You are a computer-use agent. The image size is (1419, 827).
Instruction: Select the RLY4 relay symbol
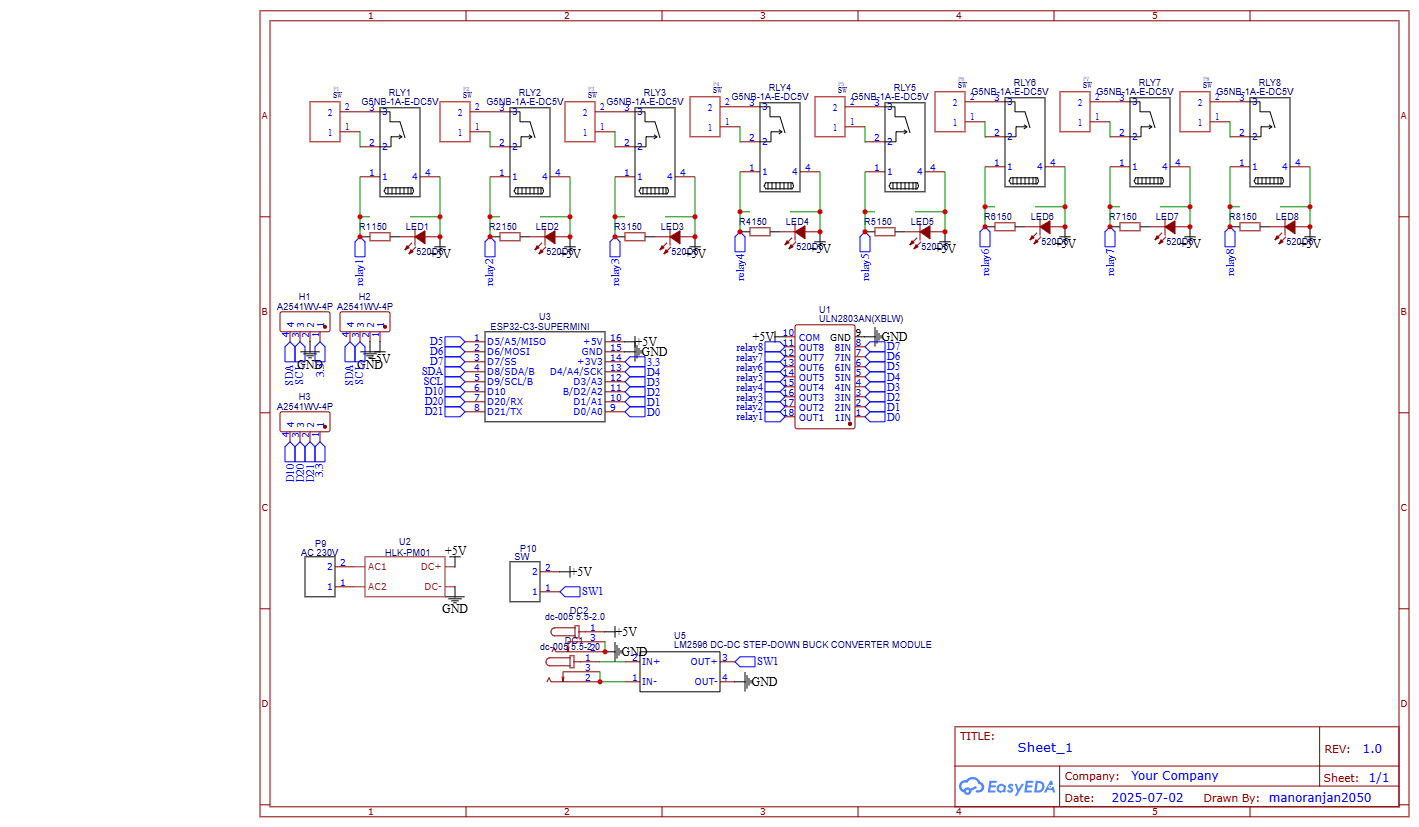tap(780, 147)
